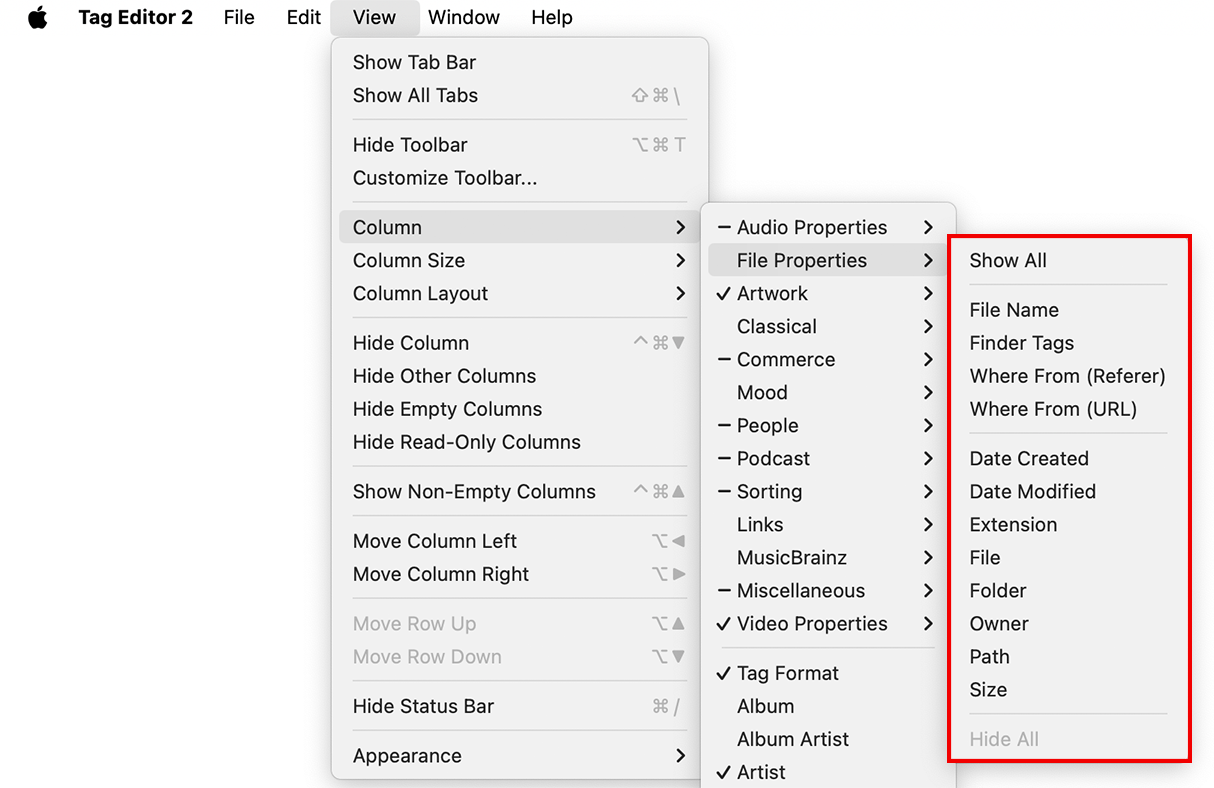The width and height of the screenshot is (1214, 788).
Task: Choose Customize Toolbar option
Action: click(445, 178)
